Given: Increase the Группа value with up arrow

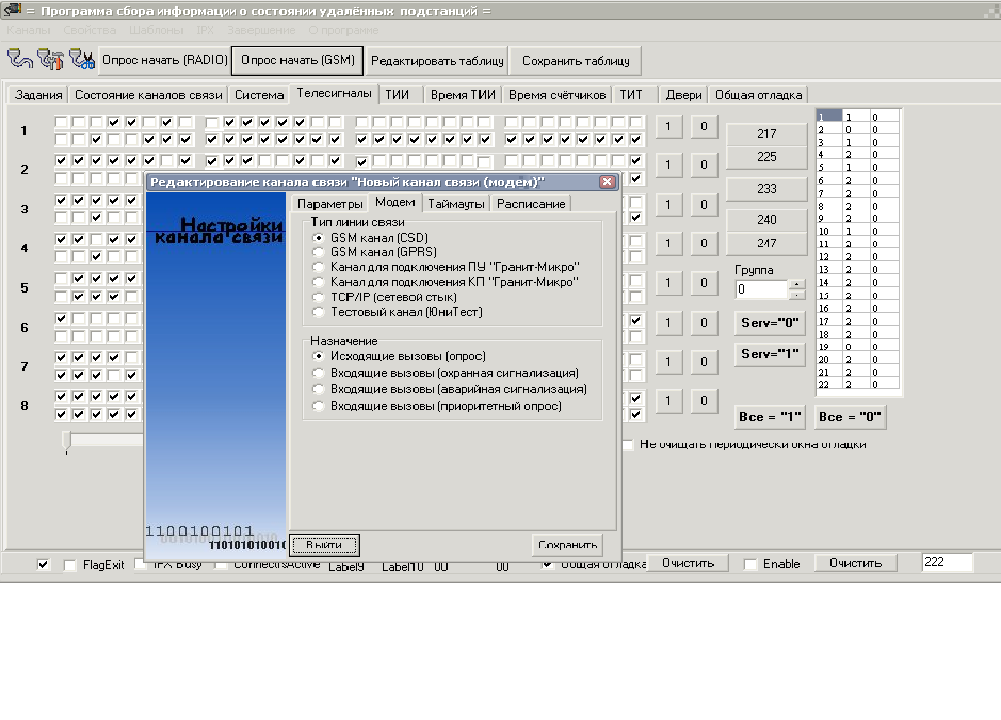Looking at the screenshot, I should tap(796, 284).
